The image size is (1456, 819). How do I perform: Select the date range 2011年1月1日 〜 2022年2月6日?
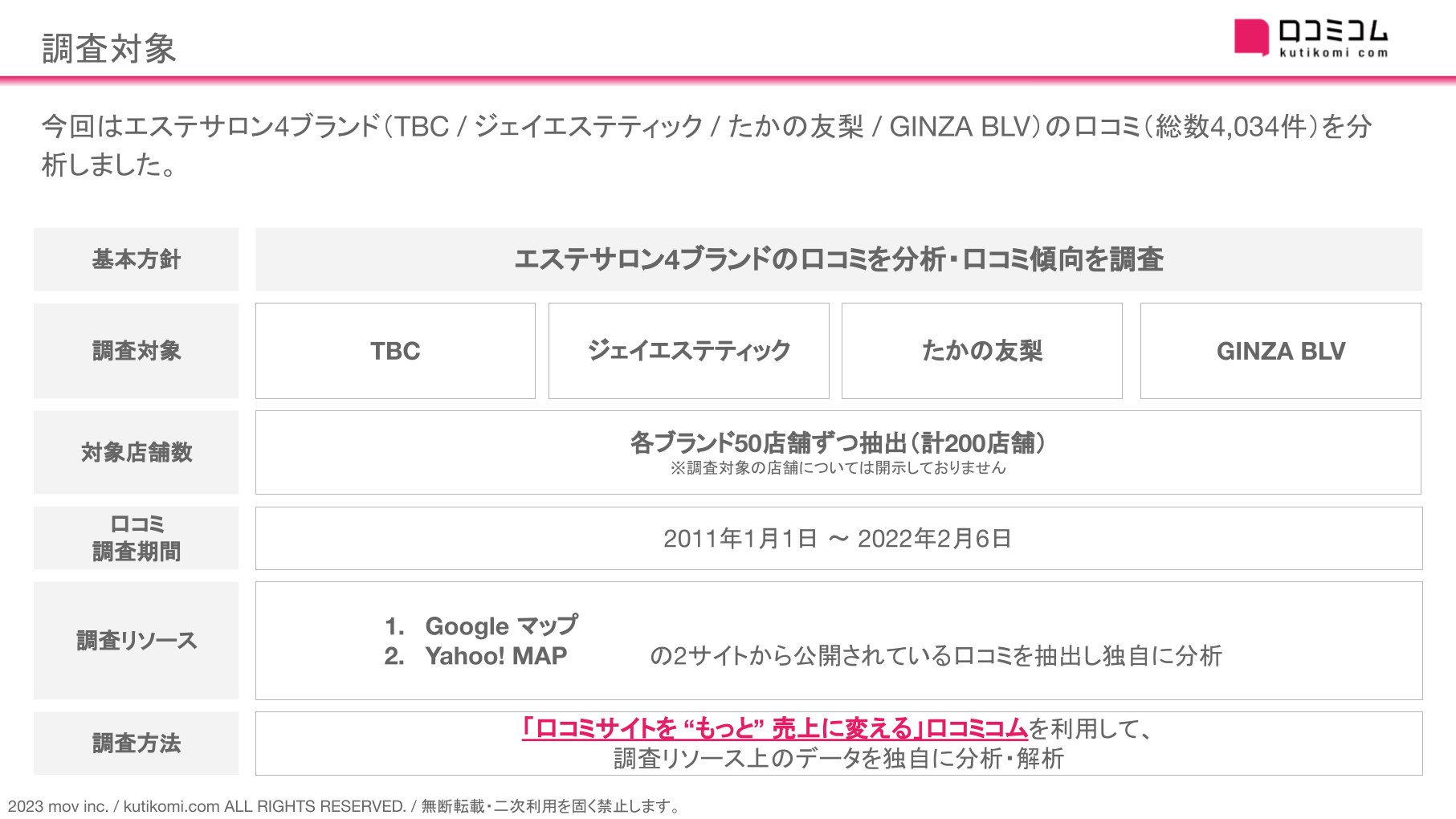[838, 538]
